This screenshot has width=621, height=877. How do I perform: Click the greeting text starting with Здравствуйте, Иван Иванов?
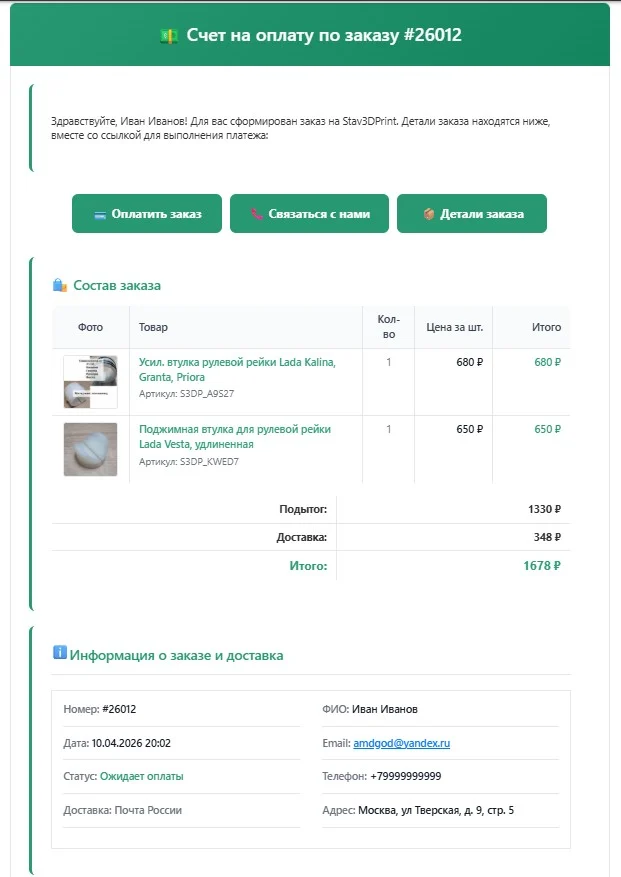(300, 128)
